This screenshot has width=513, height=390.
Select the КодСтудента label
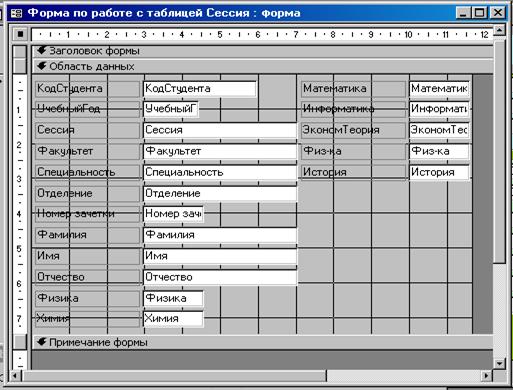[x=88, y=89]
